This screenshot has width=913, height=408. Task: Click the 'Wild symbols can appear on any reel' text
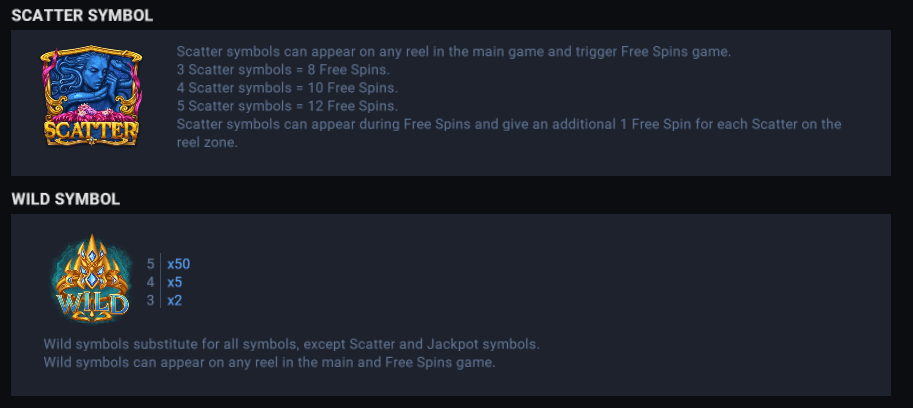click(270, 362)
